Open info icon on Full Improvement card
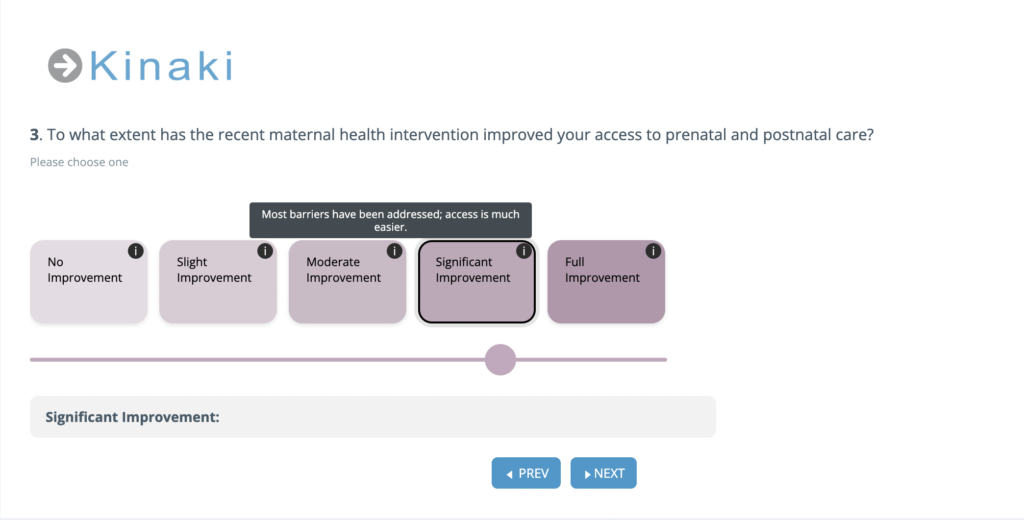Screen dimensions: 1024x520 652,251
